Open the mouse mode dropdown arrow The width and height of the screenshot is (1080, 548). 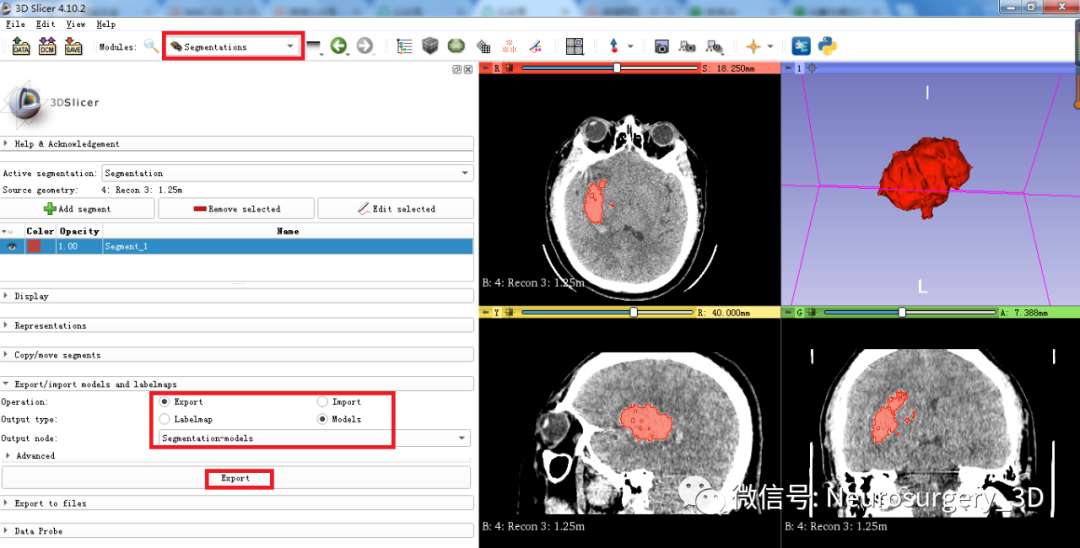[x=630, y=47]
